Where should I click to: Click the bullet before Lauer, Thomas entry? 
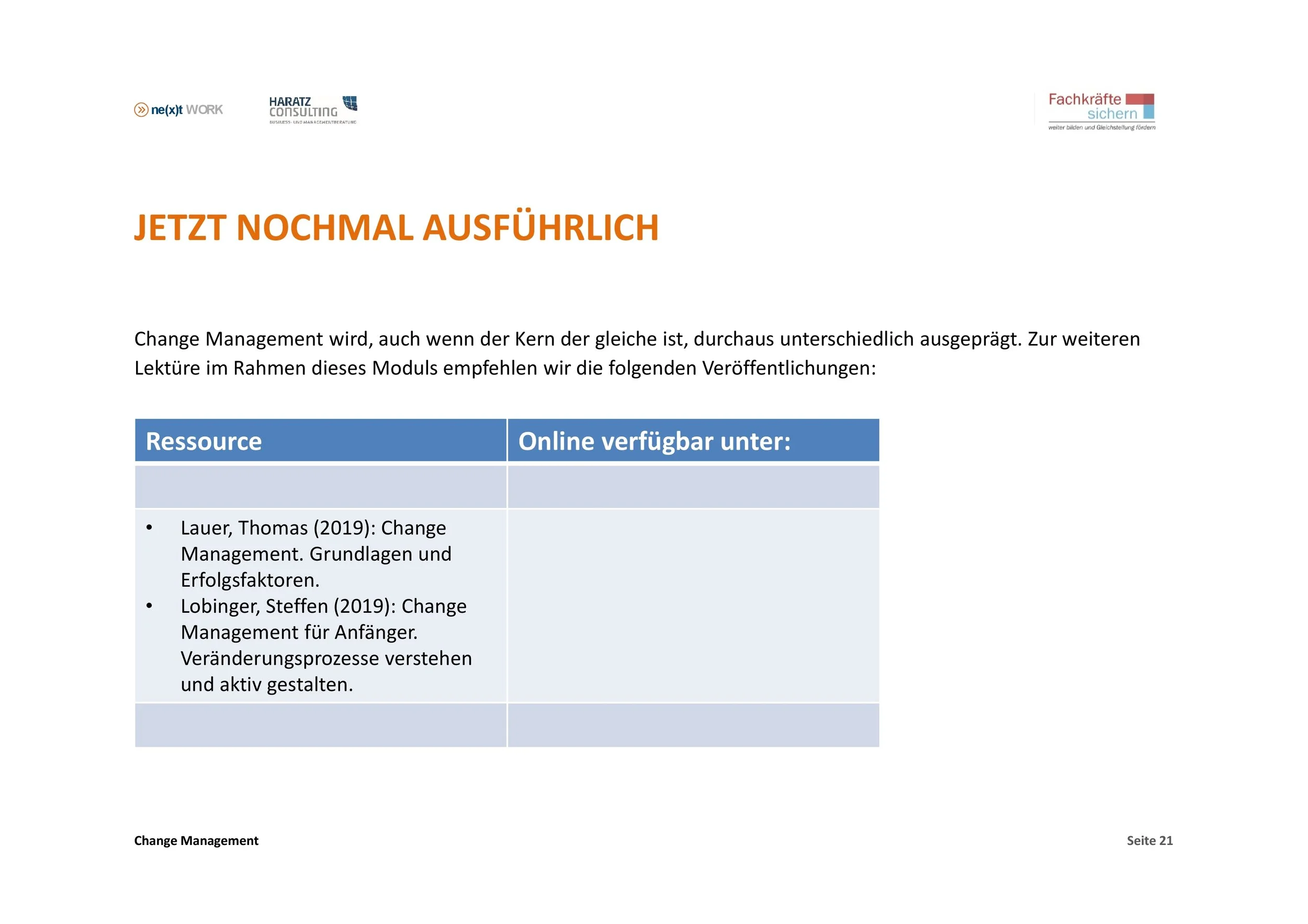[x=149, y=528]
